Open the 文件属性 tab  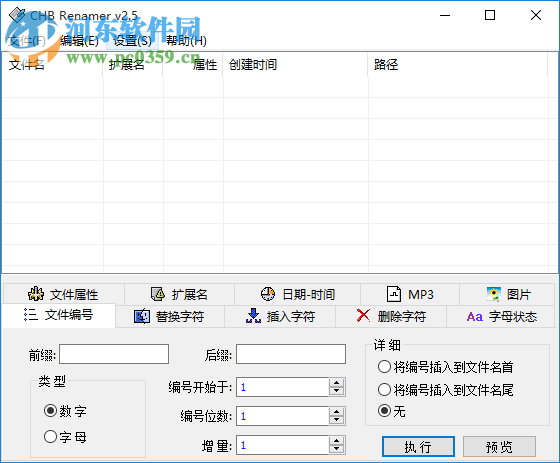coord(64,294)
